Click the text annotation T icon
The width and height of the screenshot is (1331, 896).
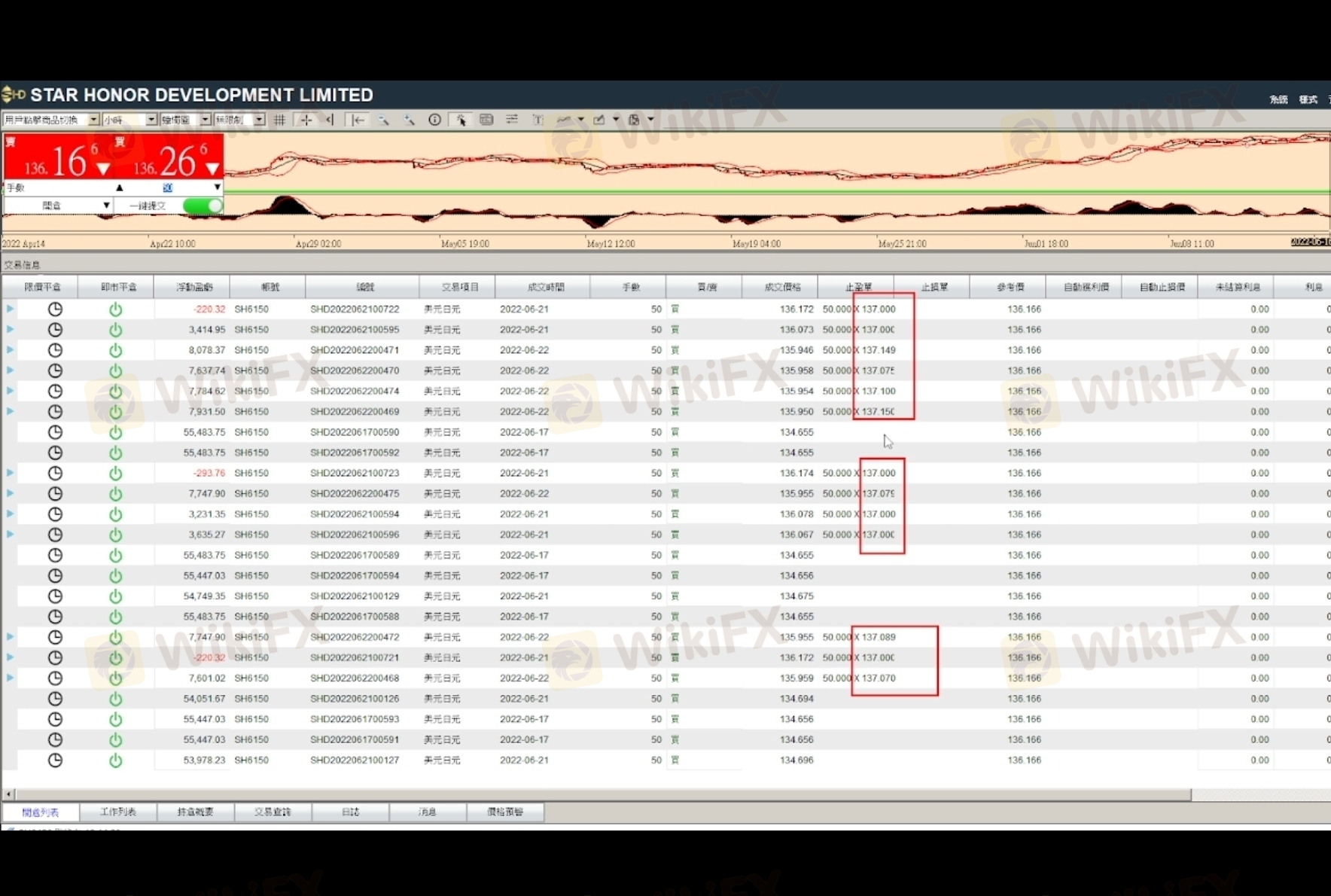pyautogui.click(x=538, y=120)
